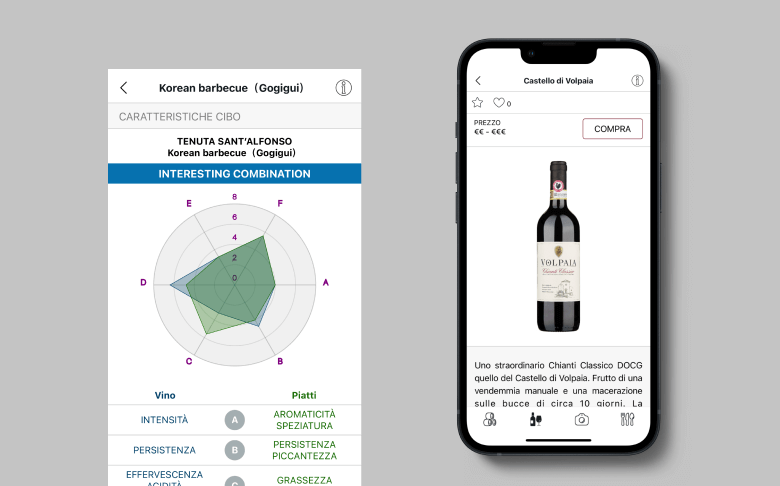
Task: Open the camera scanner icon
Action: pos(582,420)
